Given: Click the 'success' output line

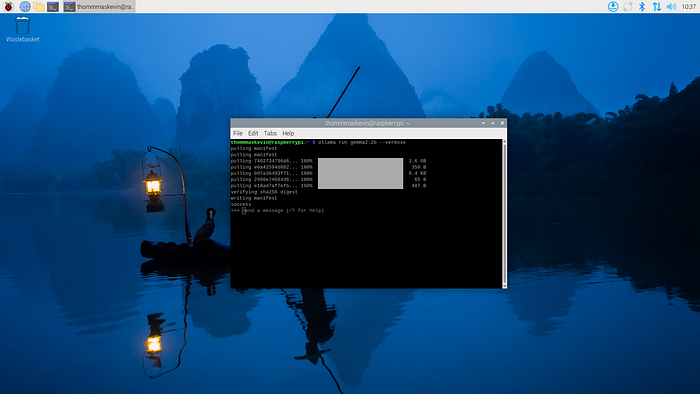Looking at the screenshot, I should coord(241,204).
